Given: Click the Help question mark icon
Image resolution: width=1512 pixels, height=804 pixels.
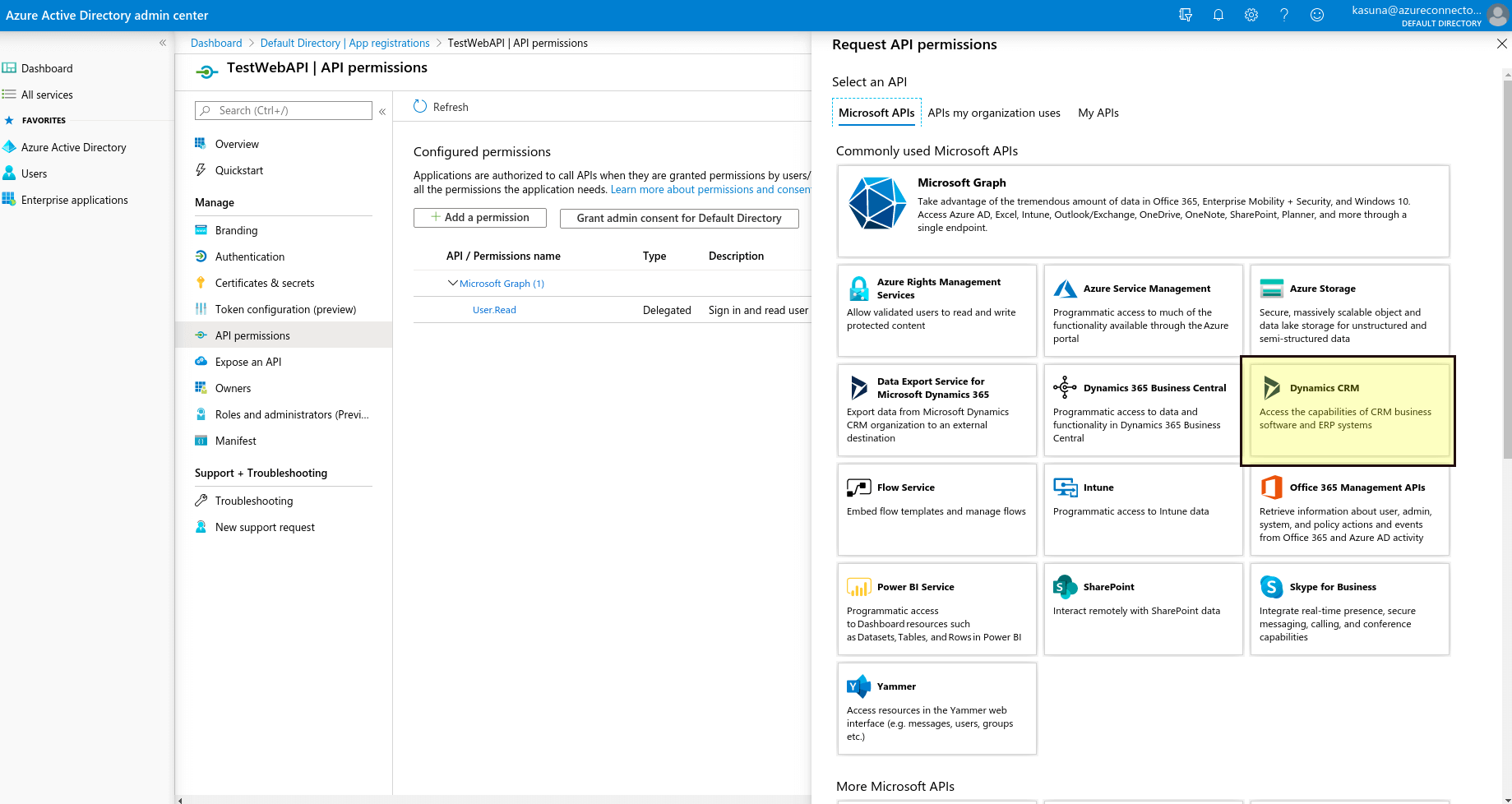Looking at the screenshot, I should point(1283,15).
